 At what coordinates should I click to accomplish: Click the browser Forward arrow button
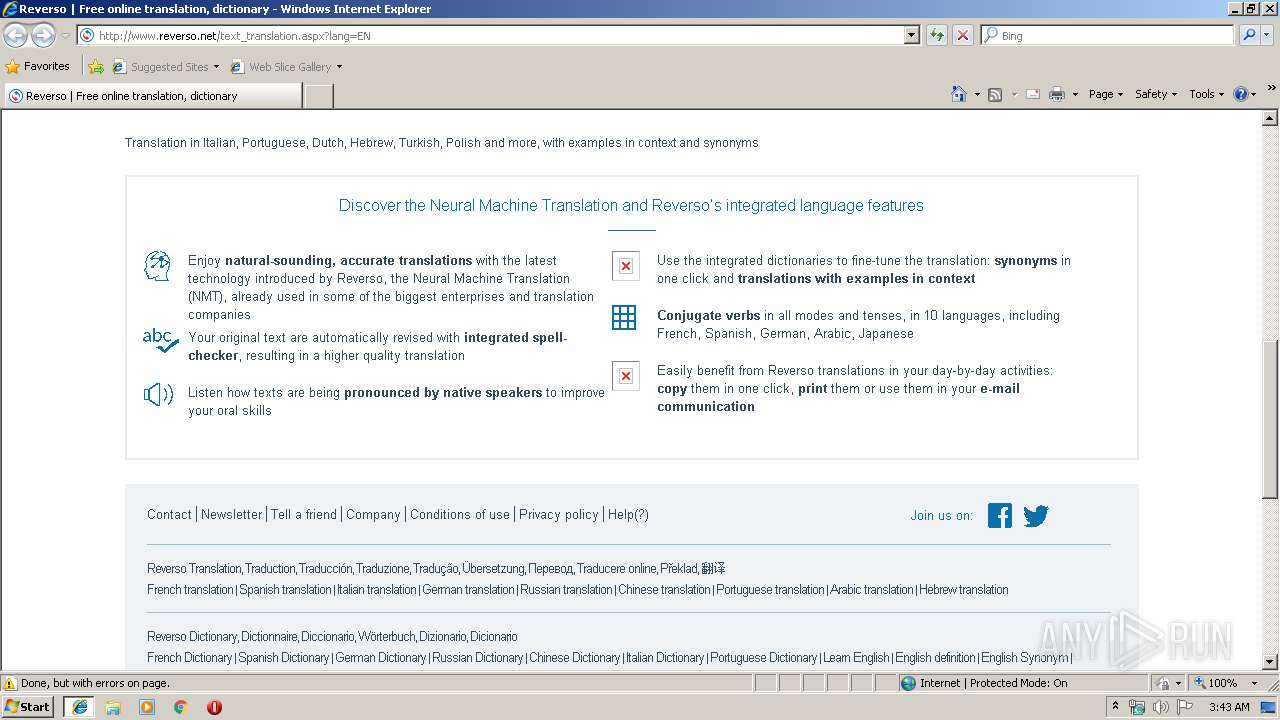tap(43, 35)
